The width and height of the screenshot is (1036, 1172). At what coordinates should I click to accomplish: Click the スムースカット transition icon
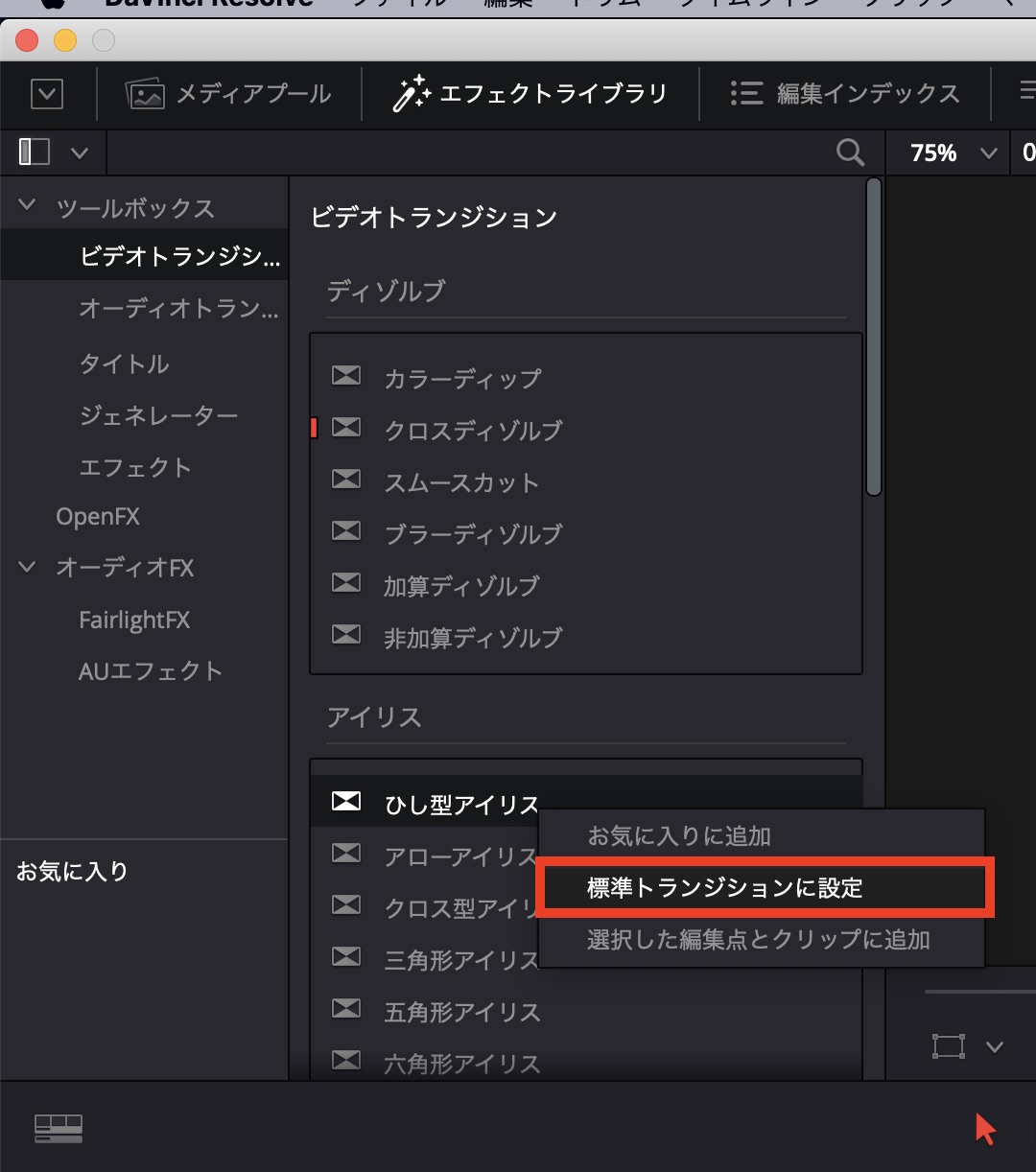pos(346,479)
